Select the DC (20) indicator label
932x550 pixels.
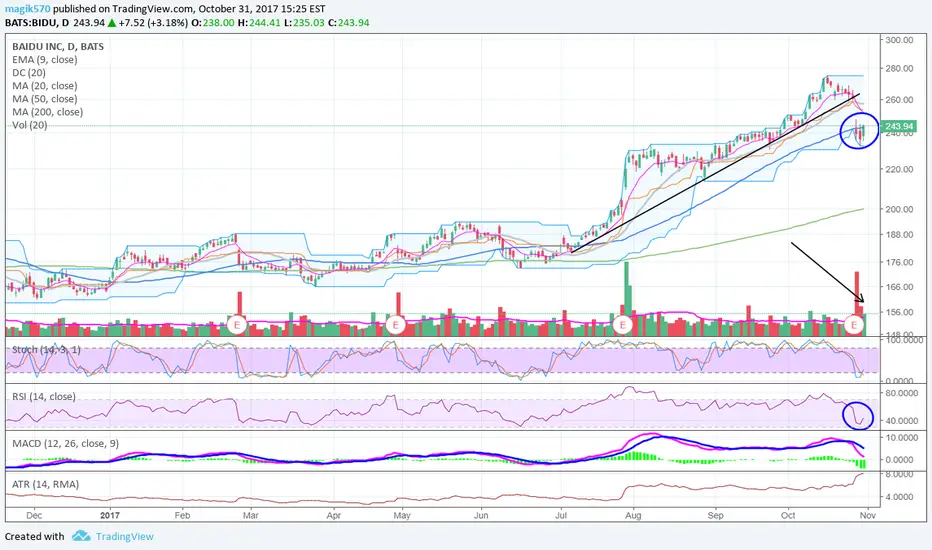[29, 73]
